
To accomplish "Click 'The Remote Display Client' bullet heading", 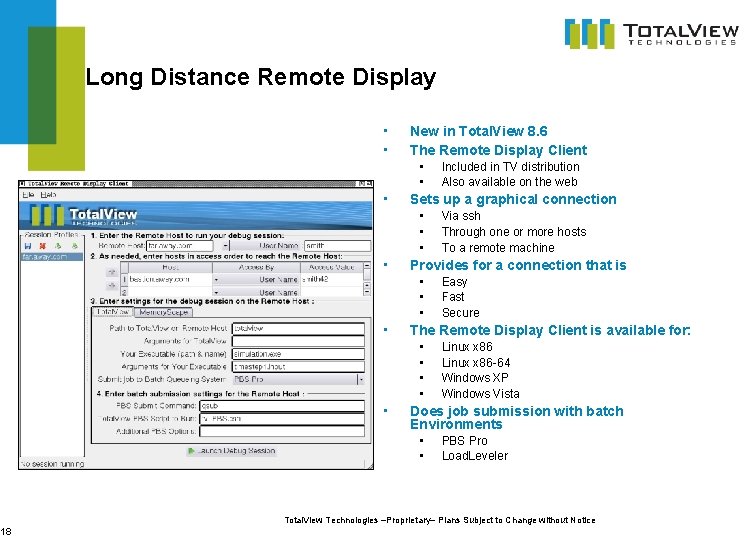I will click(x=498, y=150).
